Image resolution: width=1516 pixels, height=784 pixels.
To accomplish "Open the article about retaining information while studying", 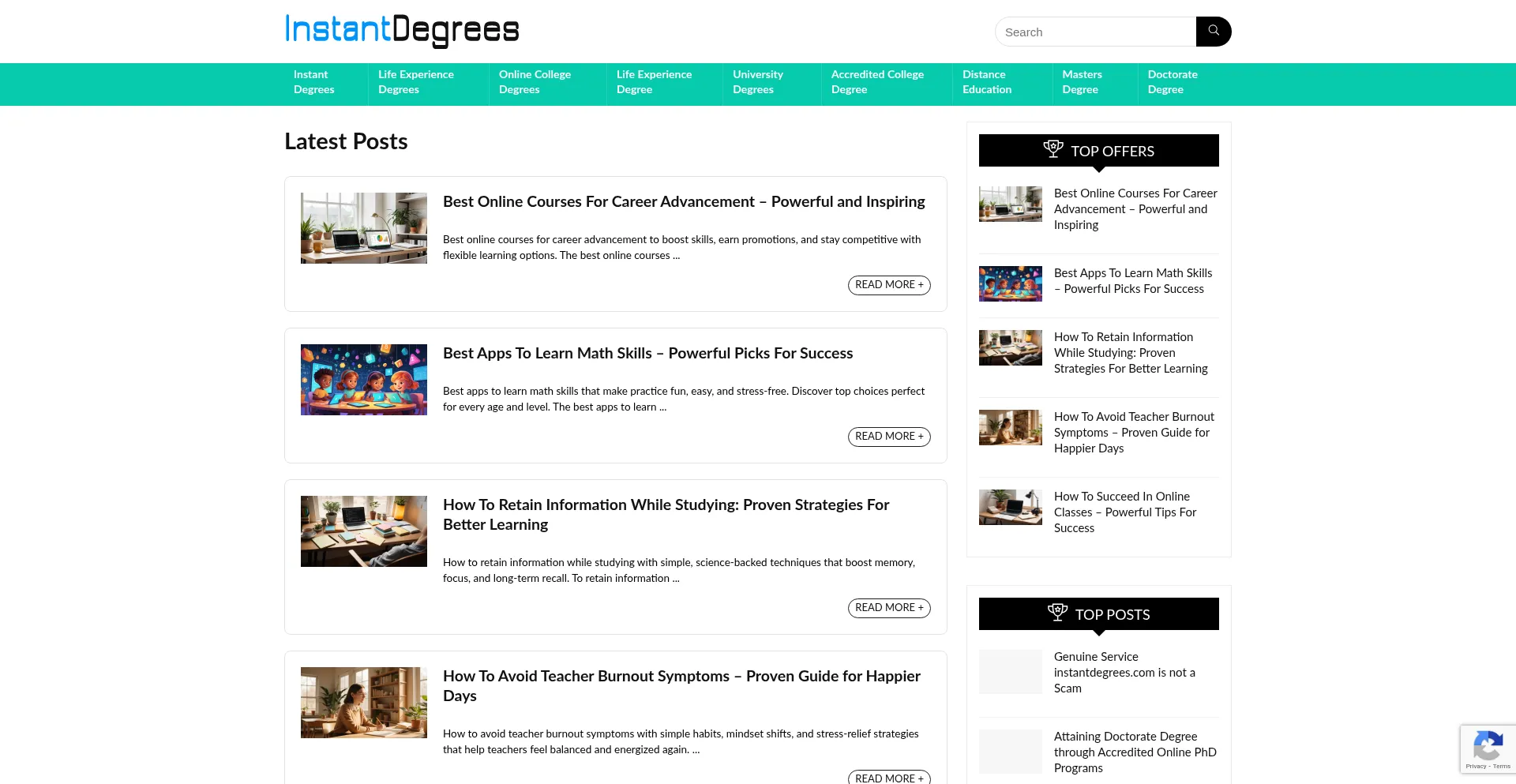I will [666, 514].
